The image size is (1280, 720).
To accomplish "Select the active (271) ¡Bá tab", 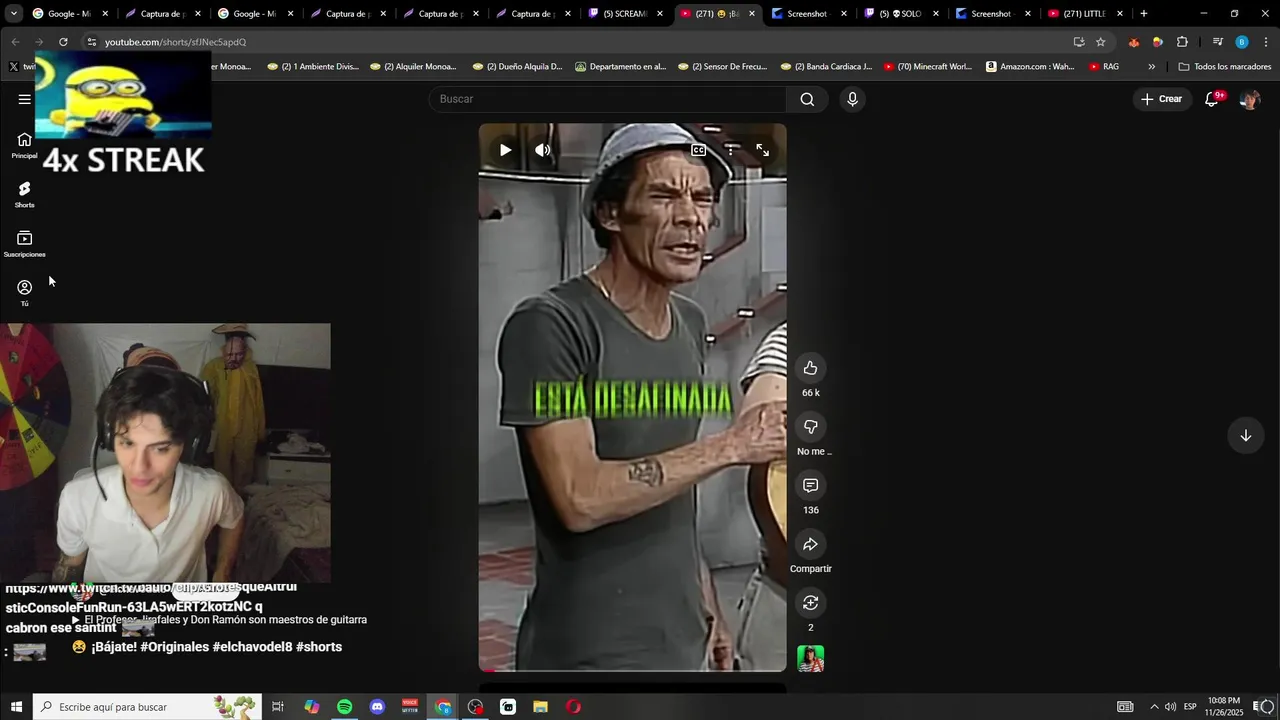I will 717,14.
